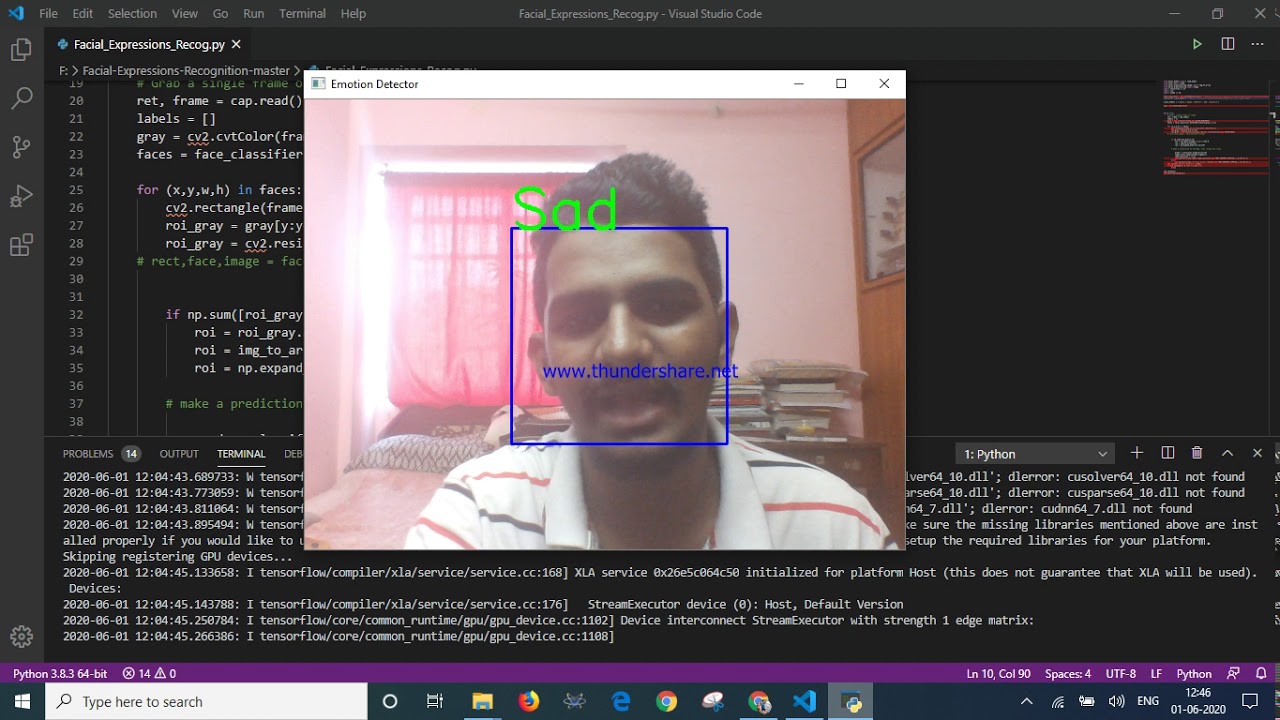The height and width of the screenshot is (720, 1280).
Task: Click the Windows taskbar search box
Action: point(206,701)
